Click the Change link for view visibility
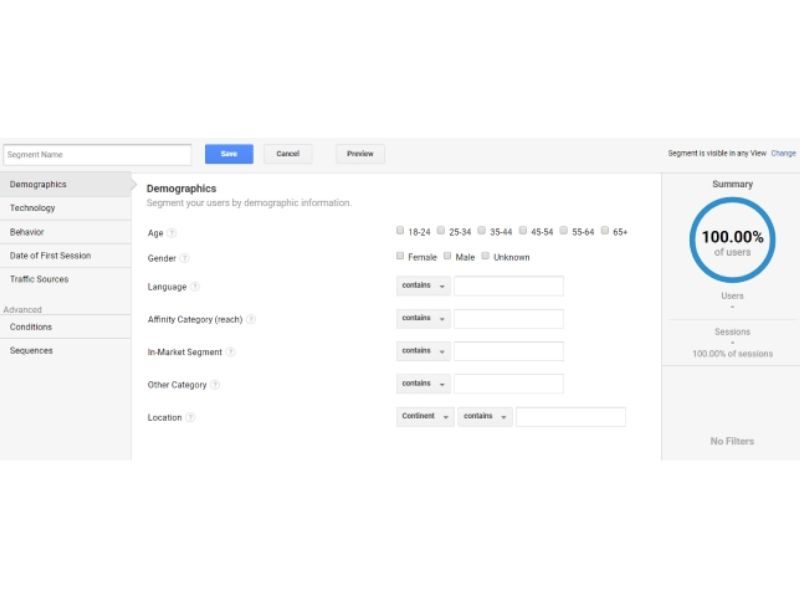The width and height of the screenshot is (800, 600). pos(783,154)
